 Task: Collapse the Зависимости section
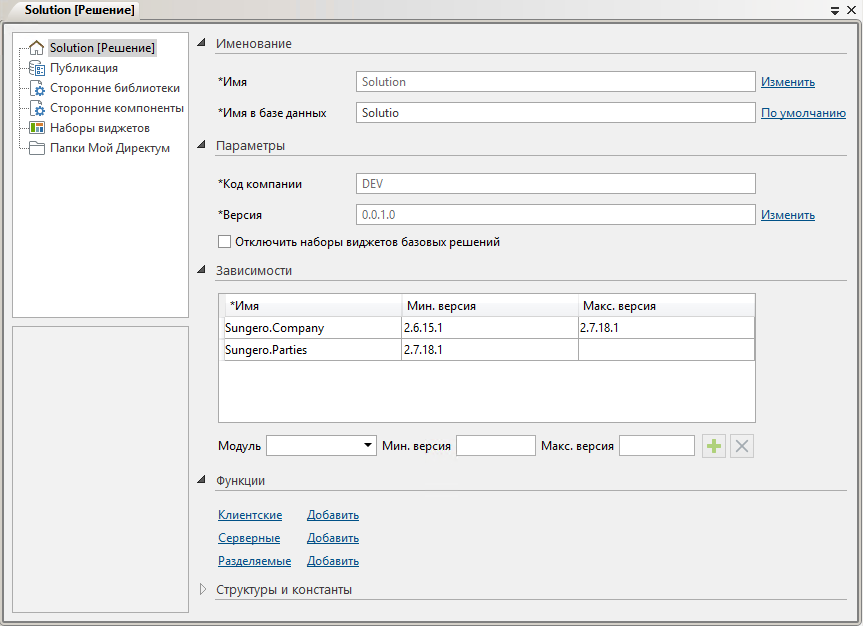click(x=203, y=270)
